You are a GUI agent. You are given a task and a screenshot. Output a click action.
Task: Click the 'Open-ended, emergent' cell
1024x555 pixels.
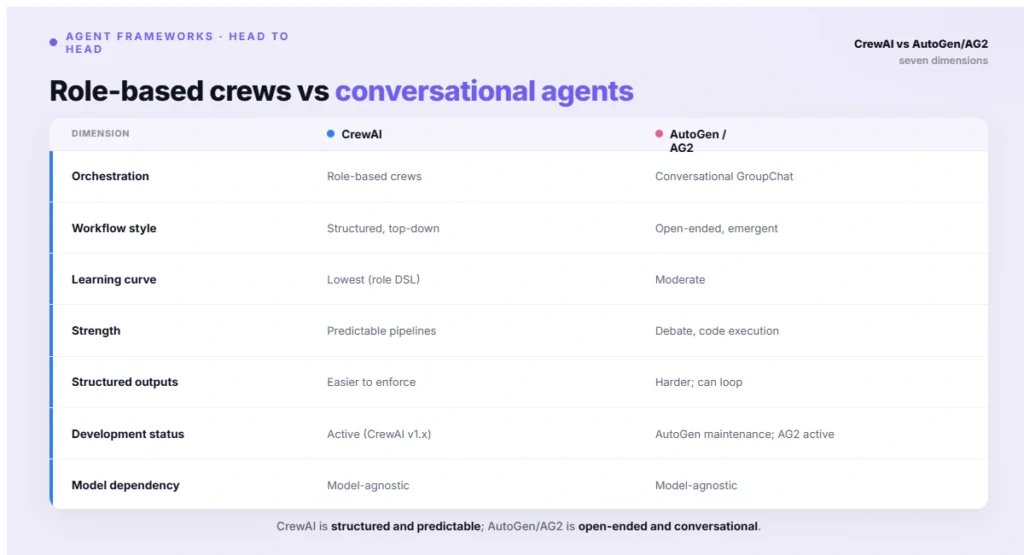[x=716, y=229]
